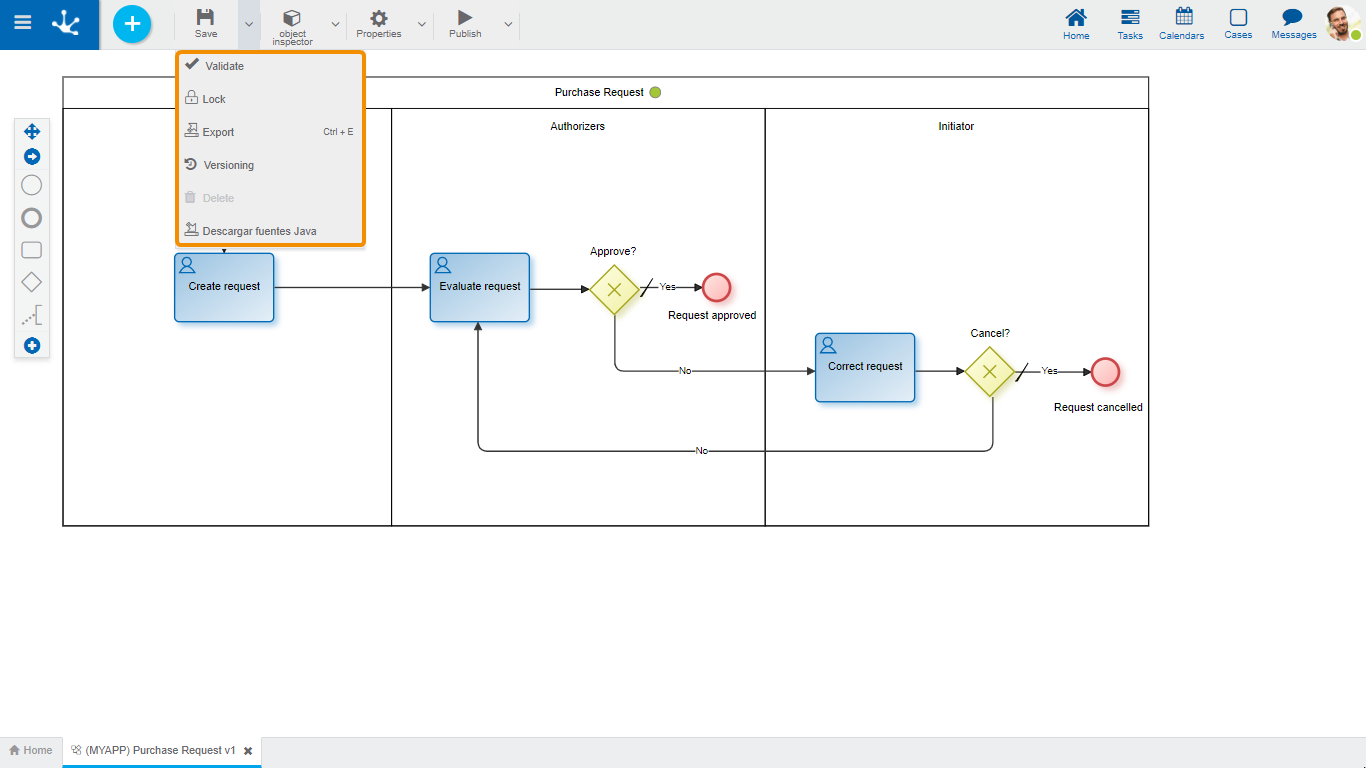Click the Yes label after Approve? gateway
Viewport: 1366px width, 768px height.
[667, 287]
